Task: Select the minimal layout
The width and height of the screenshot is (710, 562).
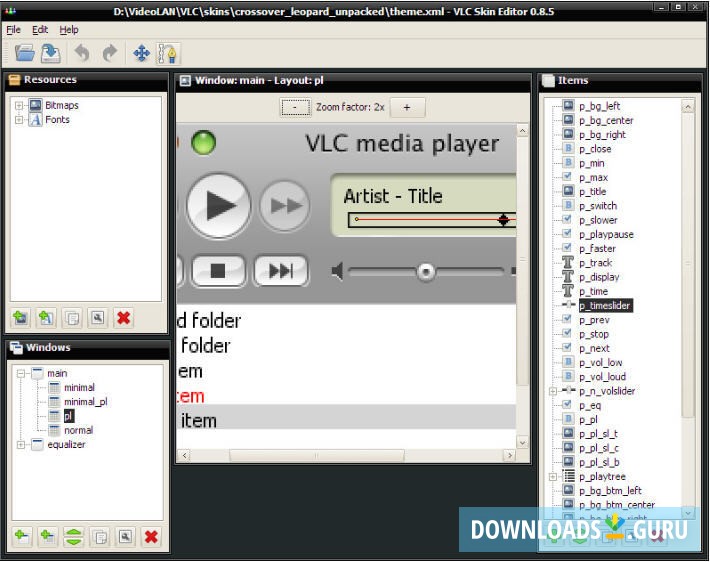Action: [x=80, y=387]
